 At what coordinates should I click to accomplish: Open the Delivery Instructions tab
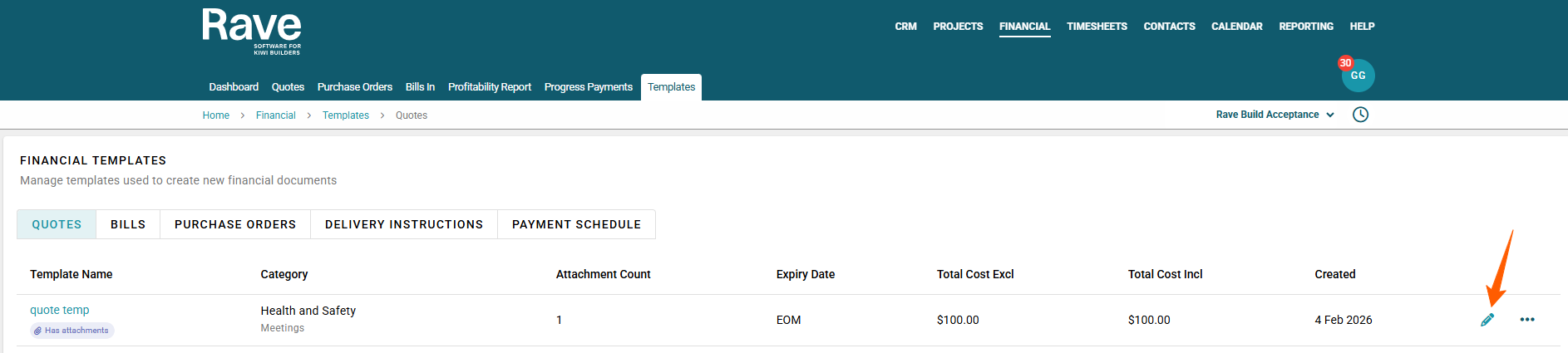pyautogui.click(x=404, y=224)
